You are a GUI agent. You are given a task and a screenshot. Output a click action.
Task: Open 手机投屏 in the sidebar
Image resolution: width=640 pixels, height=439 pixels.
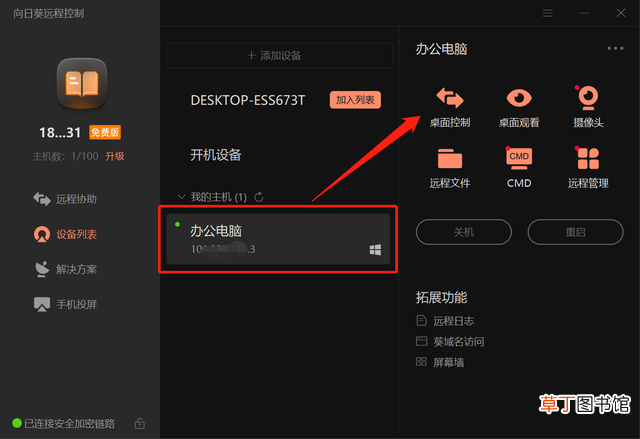(65, 304)
